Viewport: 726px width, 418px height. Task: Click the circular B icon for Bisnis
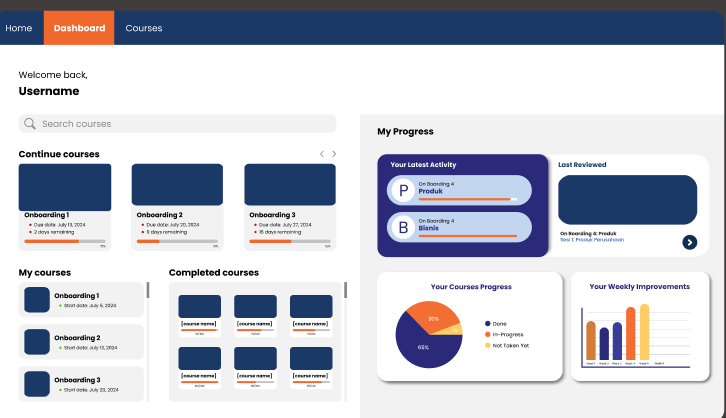pyautogui.click(x=403, y=227)
